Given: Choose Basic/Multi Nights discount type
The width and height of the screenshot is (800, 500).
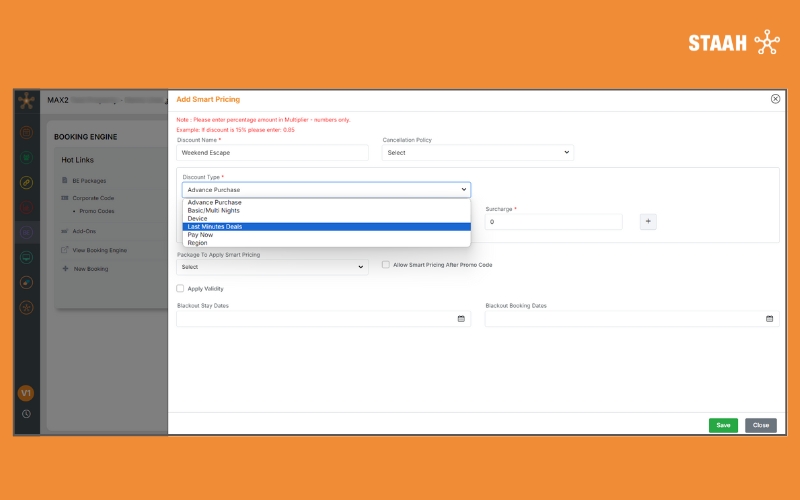Looking at the screenshot, I should coord(327,210).
